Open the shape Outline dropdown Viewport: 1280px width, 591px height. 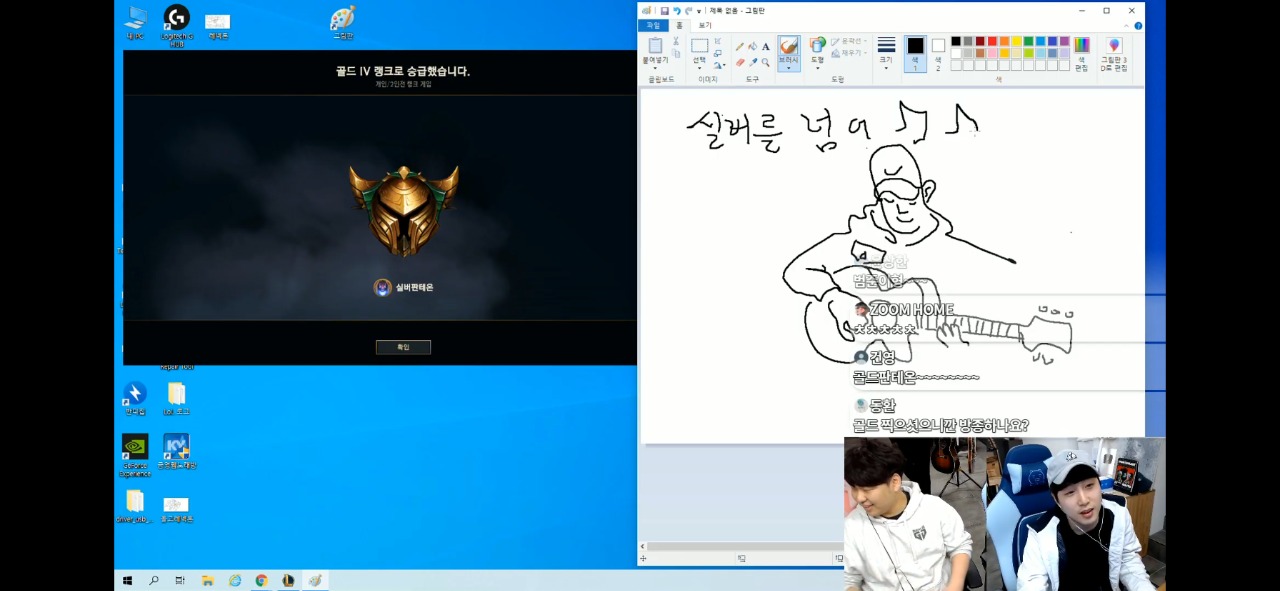click(851, 41)
